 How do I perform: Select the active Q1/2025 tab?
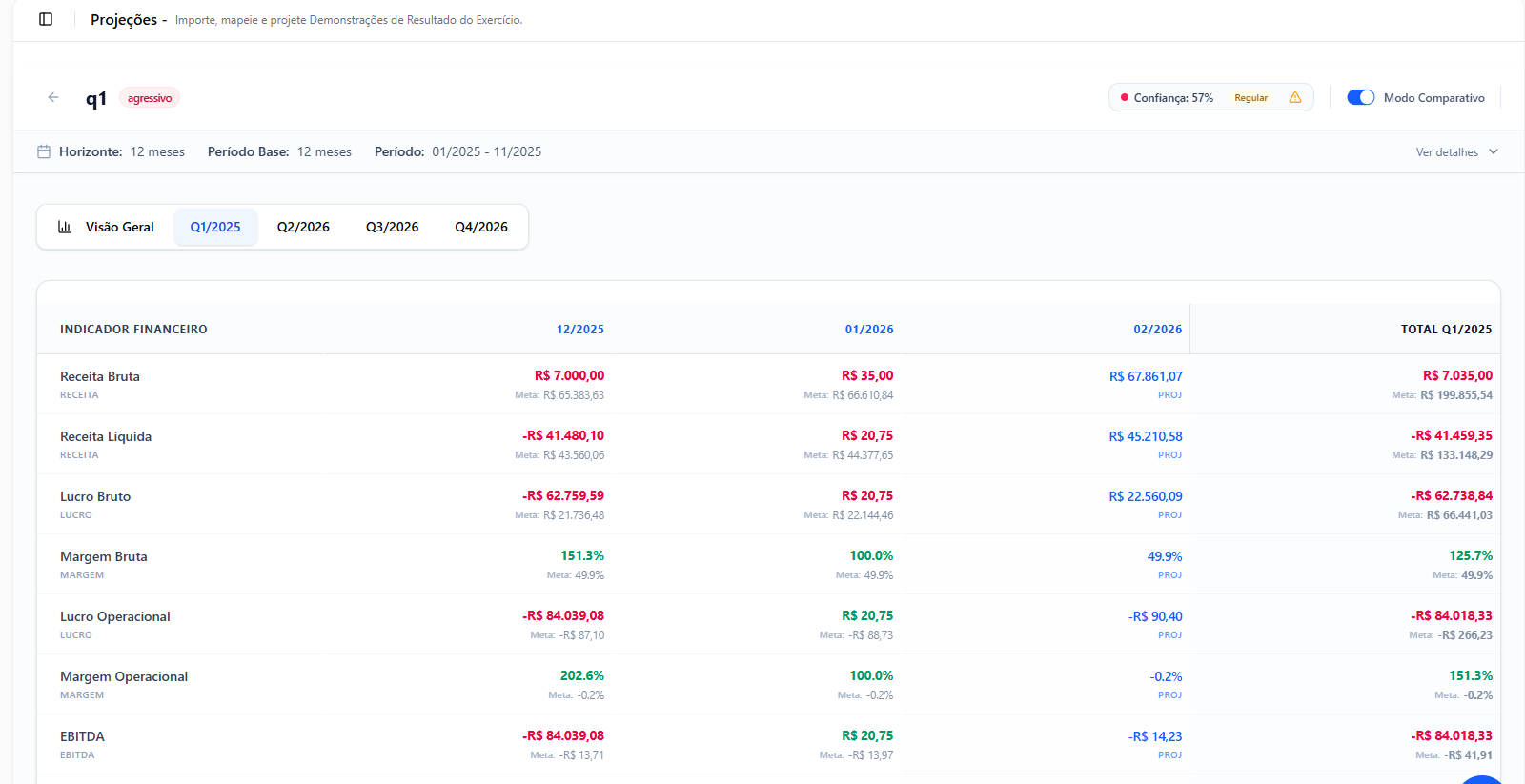click(215, 227)
